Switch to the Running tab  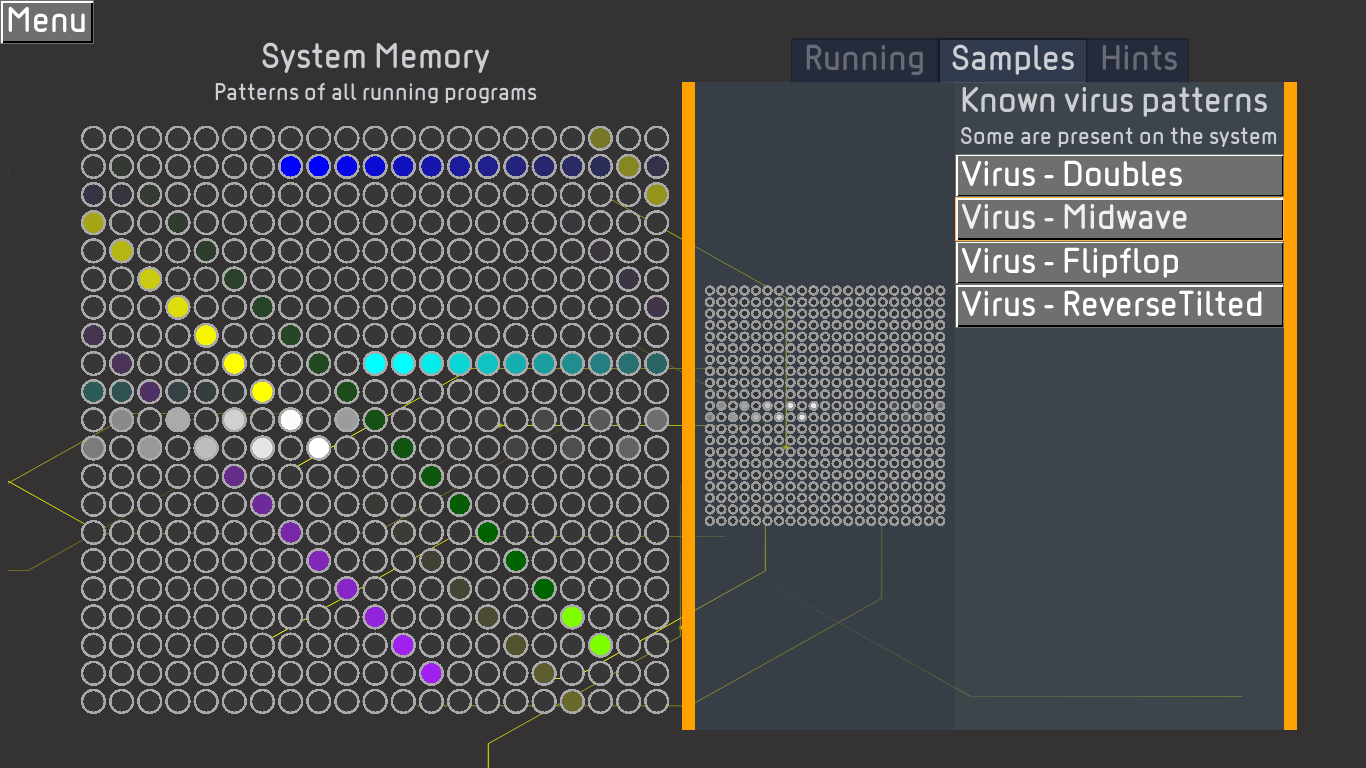tap(864, 60)
